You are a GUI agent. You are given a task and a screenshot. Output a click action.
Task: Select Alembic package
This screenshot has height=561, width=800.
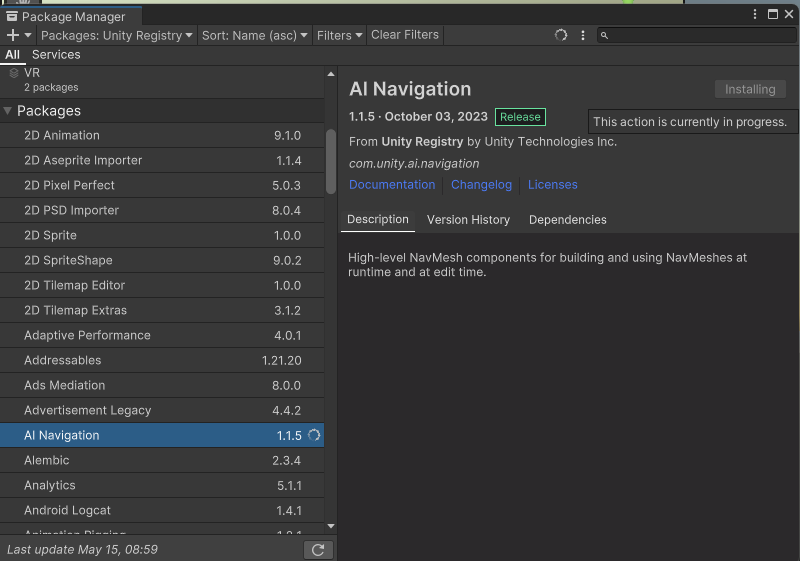coord(162,460)
